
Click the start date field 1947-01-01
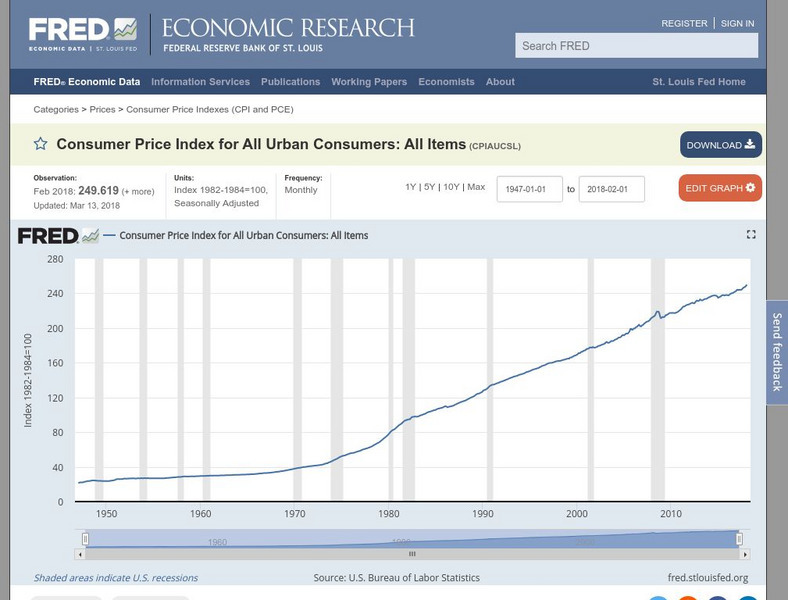[530, 189]
